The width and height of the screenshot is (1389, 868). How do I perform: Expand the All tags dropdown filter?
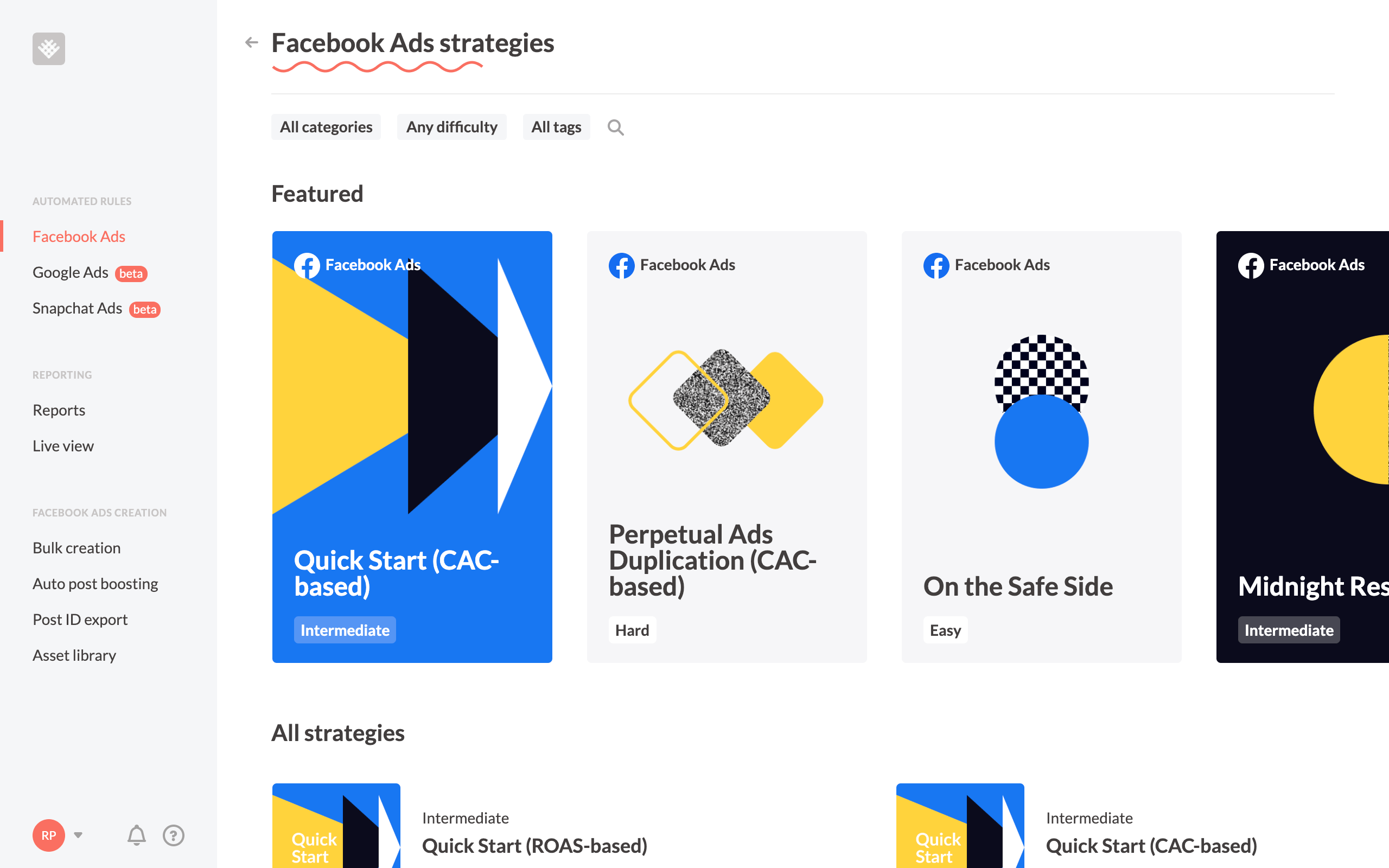click(x=555, y=126)
